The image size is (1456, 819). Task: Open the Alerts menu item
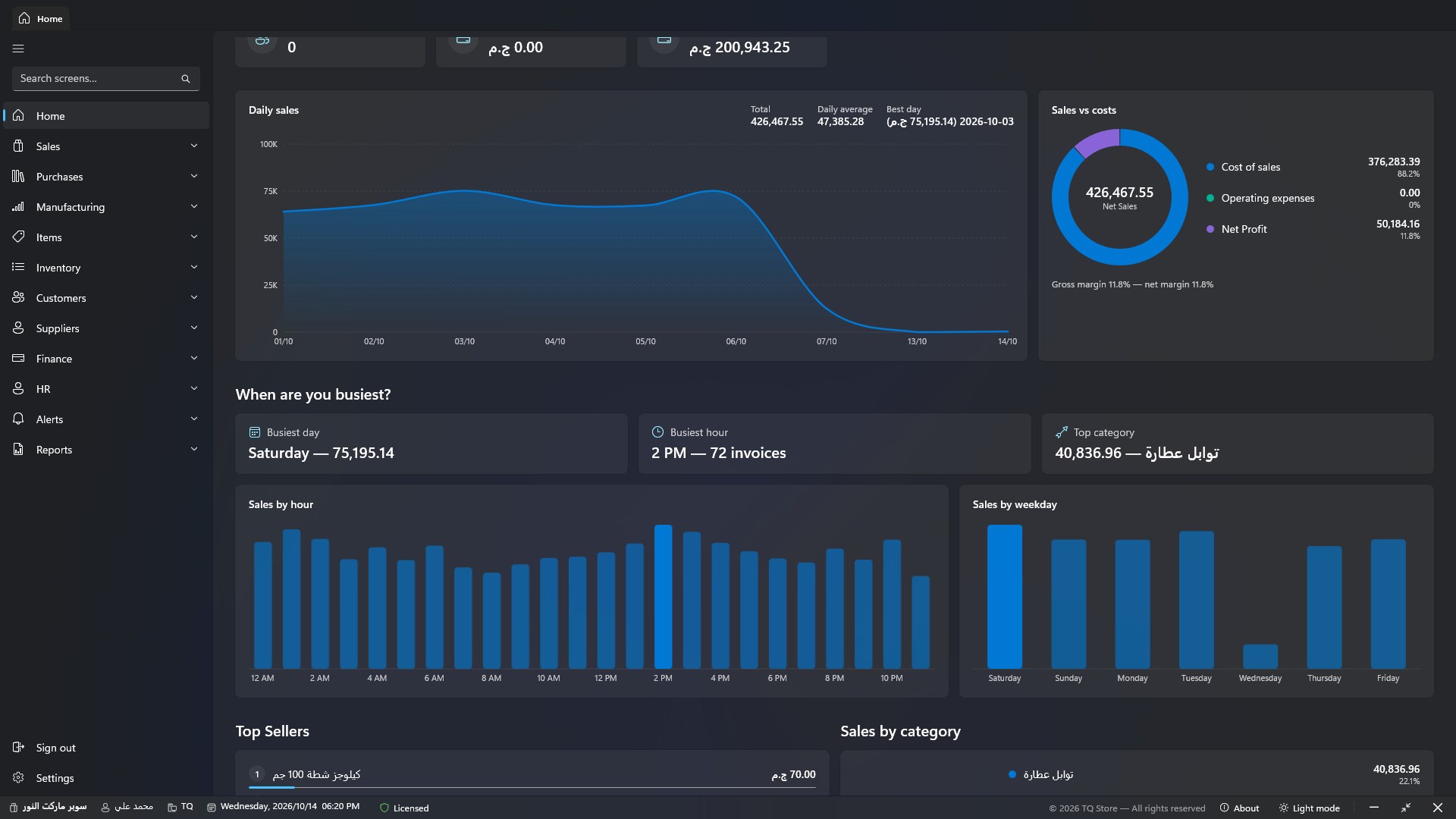pos(106,419)
